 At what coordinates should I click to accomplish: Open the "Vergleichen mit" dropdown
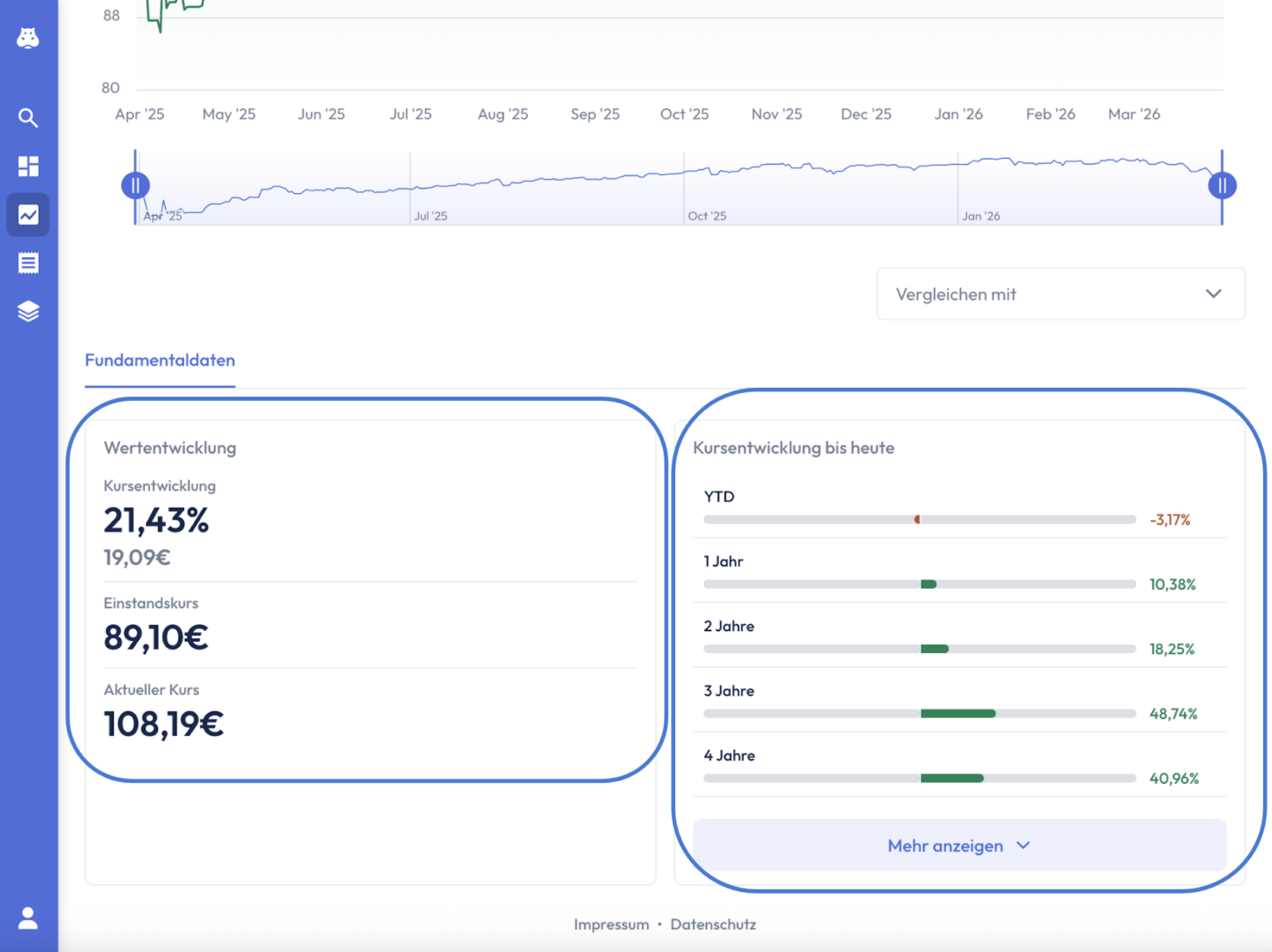(x=1060, y=294)
